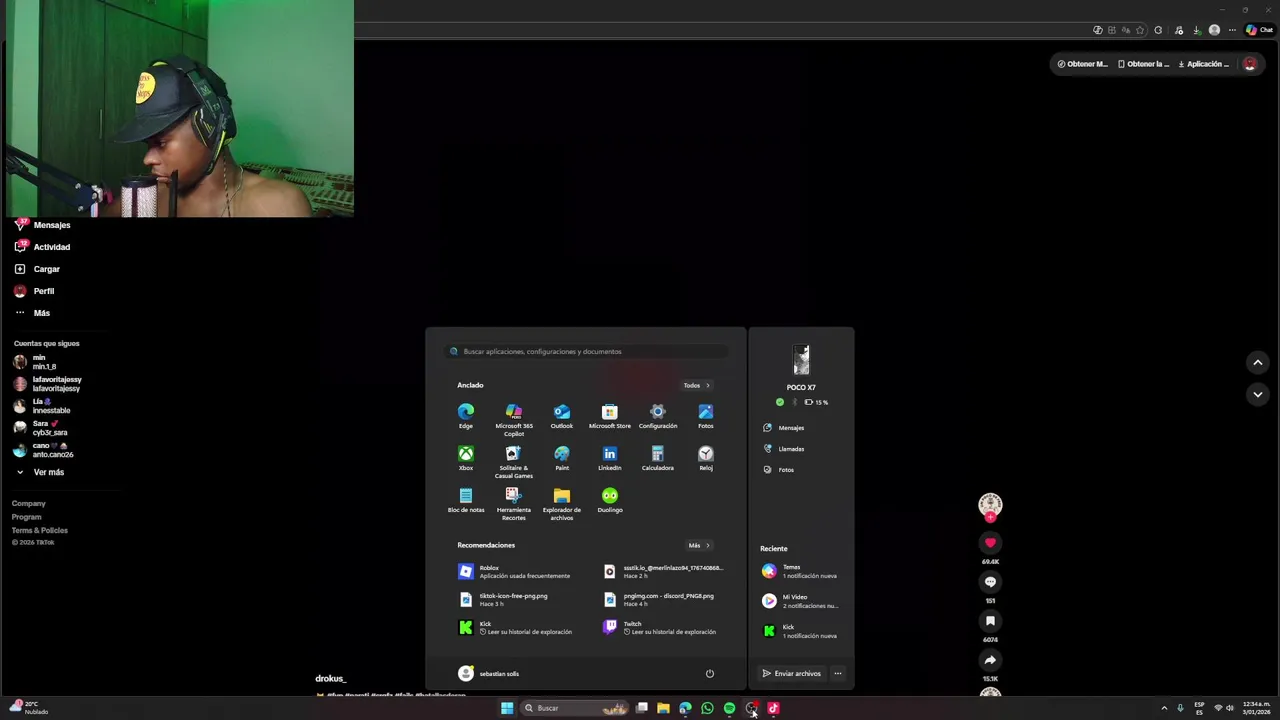Image resolution: width=1280 pixels, height=720 pixels.
Task: Open the Xbox pinned app
Action: pos(466,458)
